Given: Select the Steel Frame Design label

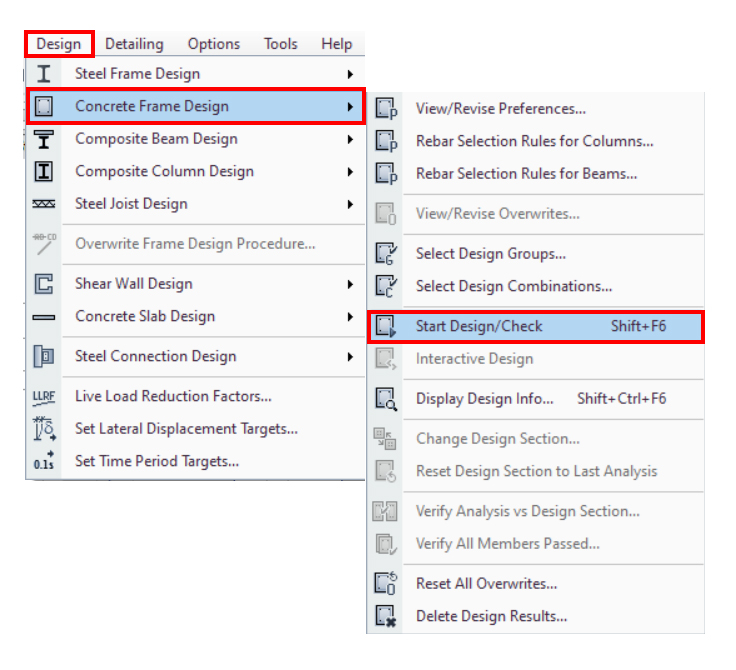Looking at the screenshot, I should coord(138,74).
